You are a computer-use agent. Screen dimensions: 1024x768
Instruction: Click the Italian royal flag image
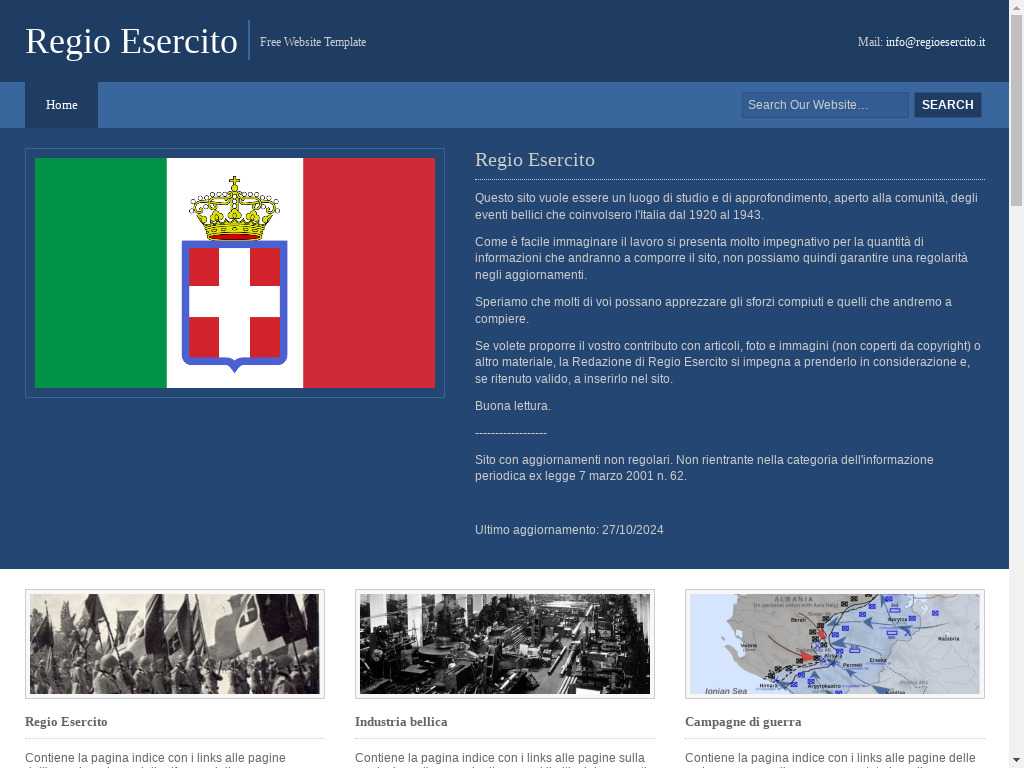[235, 273]
